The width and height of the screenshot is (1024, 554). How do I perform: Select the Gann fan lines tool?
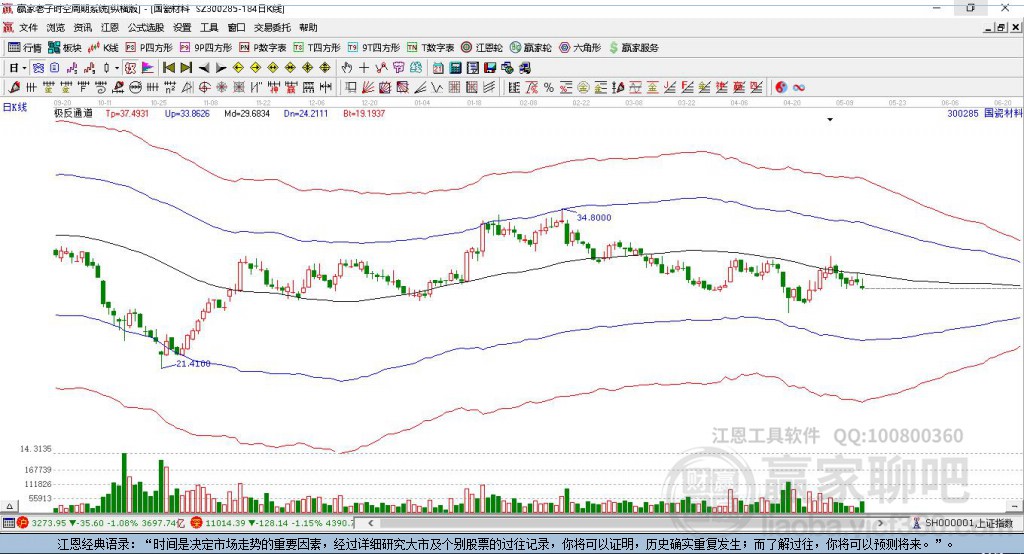368,87
